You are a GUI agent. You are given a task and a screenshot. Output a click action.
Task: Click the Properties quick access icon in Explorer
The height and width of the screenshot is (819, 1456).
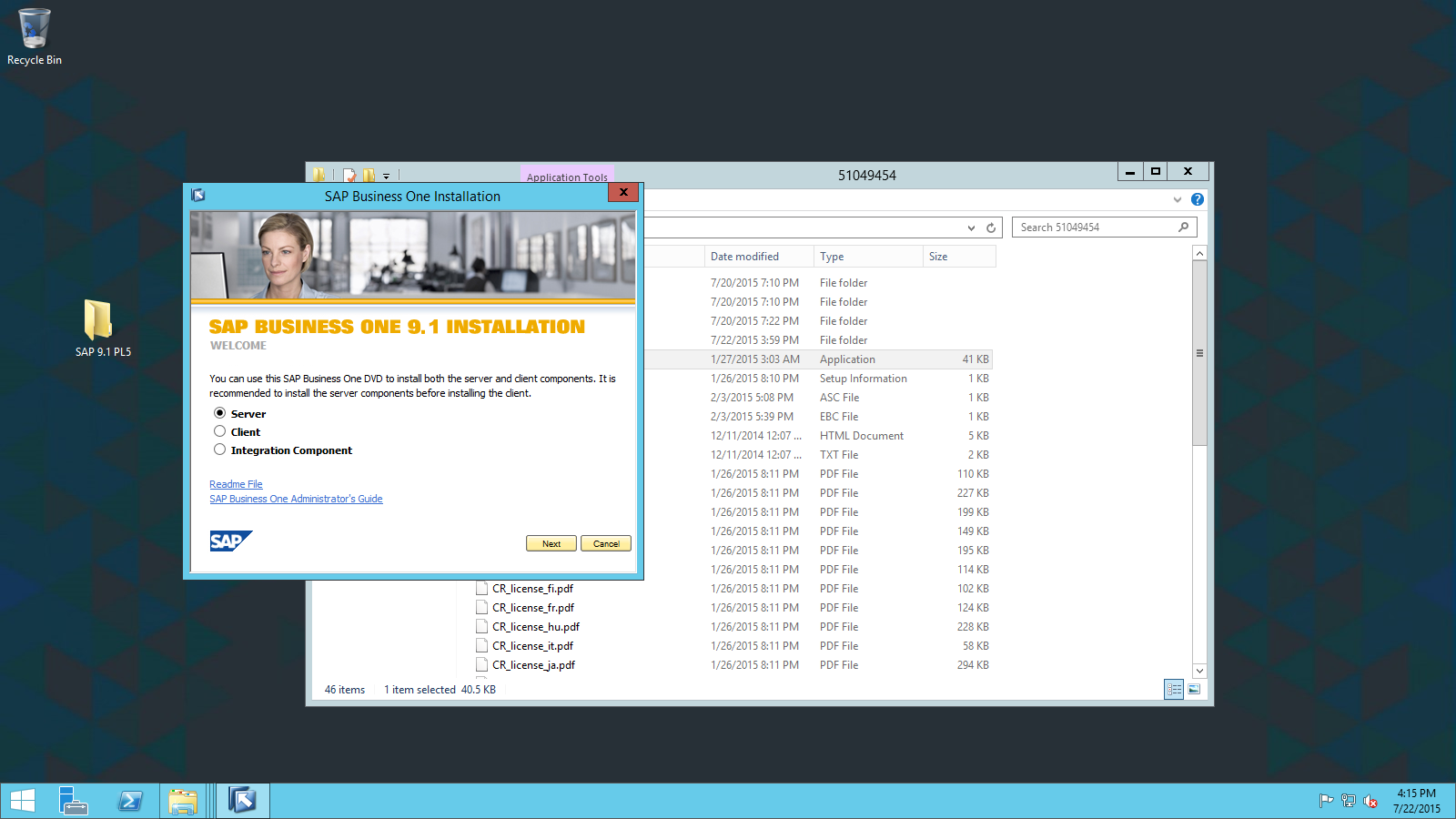[x=349, y=175]
